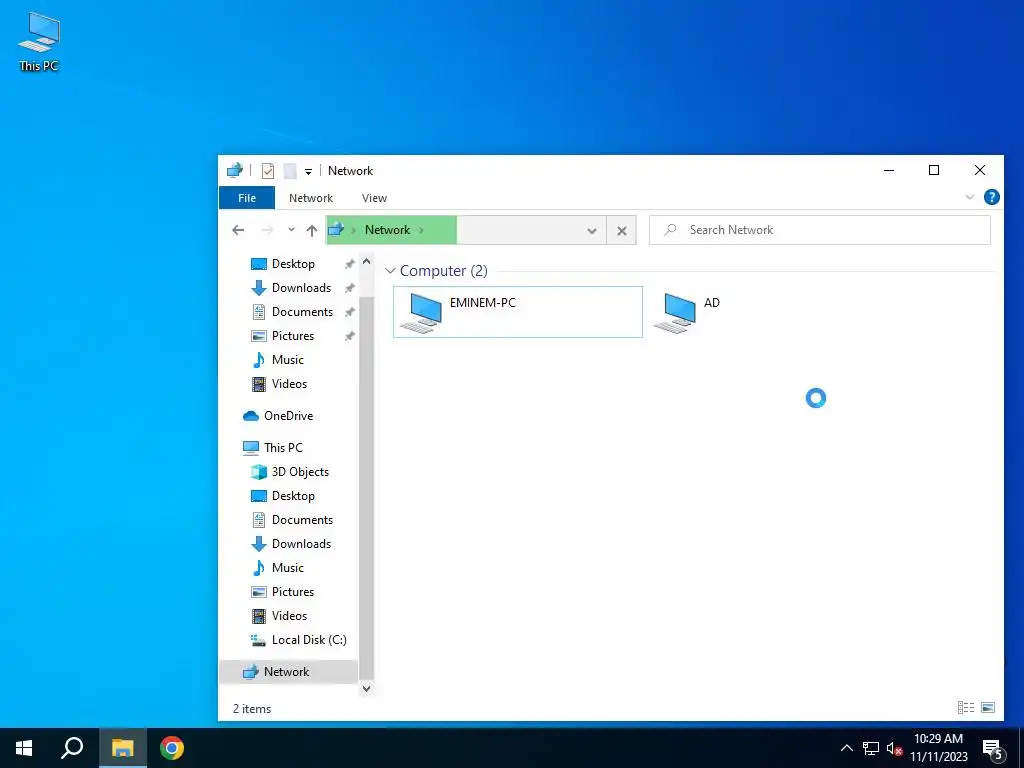This screenshot has height=768, width=1024.
Task: Collapse the Computer (2) group
Action: (x=391, y=271)
